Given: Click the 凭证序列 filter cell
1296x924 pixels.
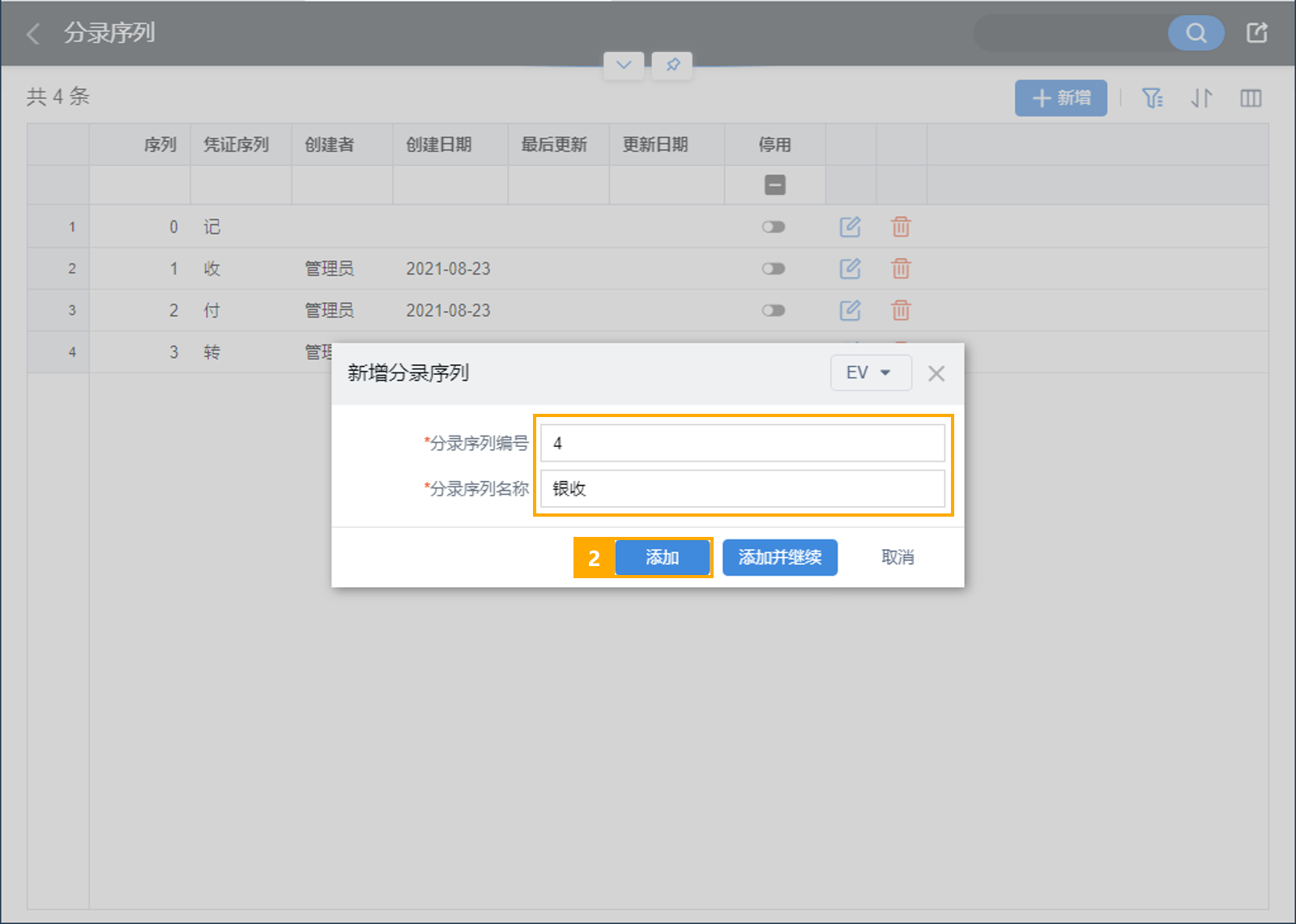Looking at the screenshot, I should point(241,185).
